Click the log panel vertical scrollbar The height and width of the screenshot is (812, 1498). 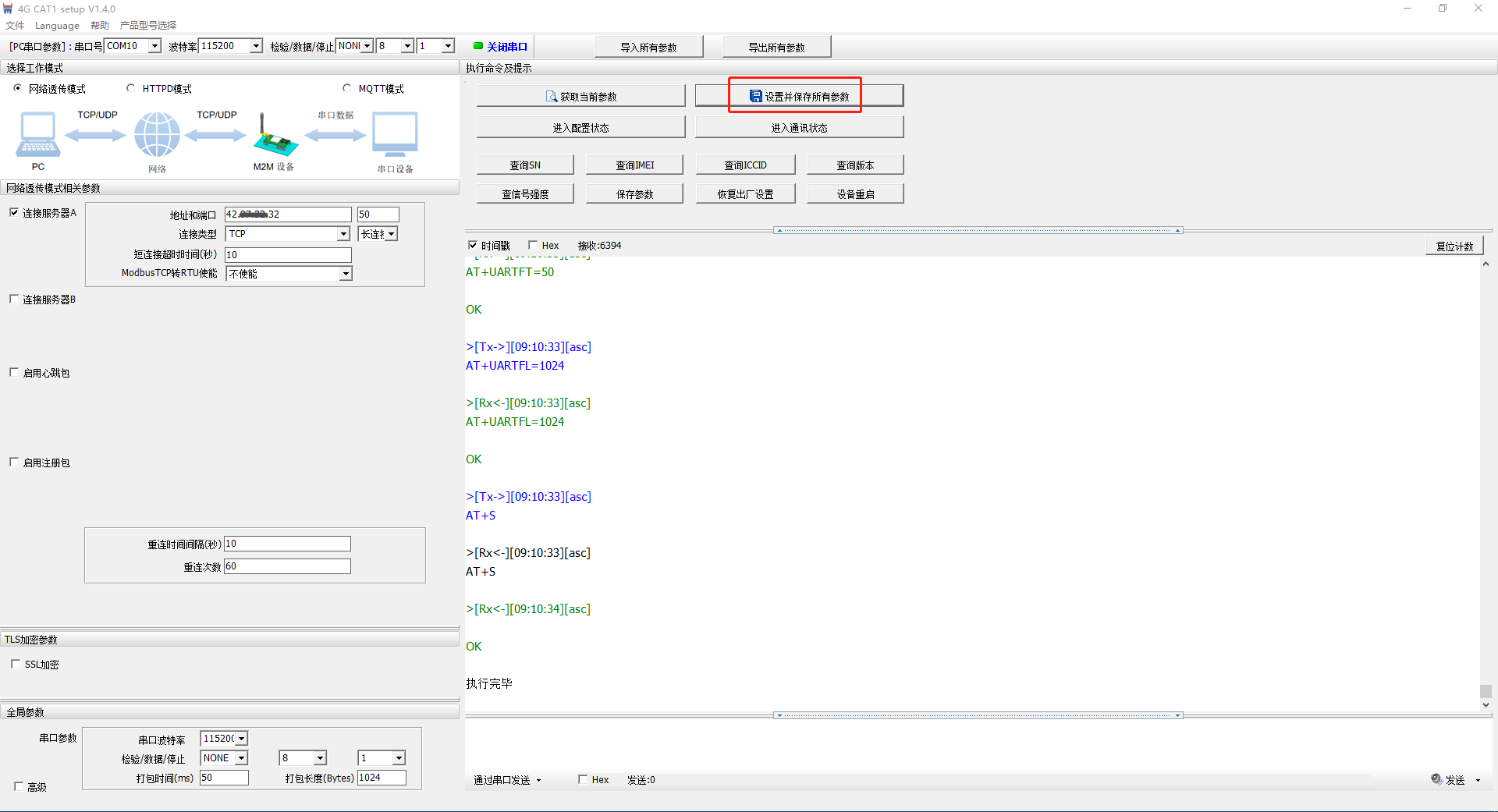pyautogui.click(x=1486, y=484)
